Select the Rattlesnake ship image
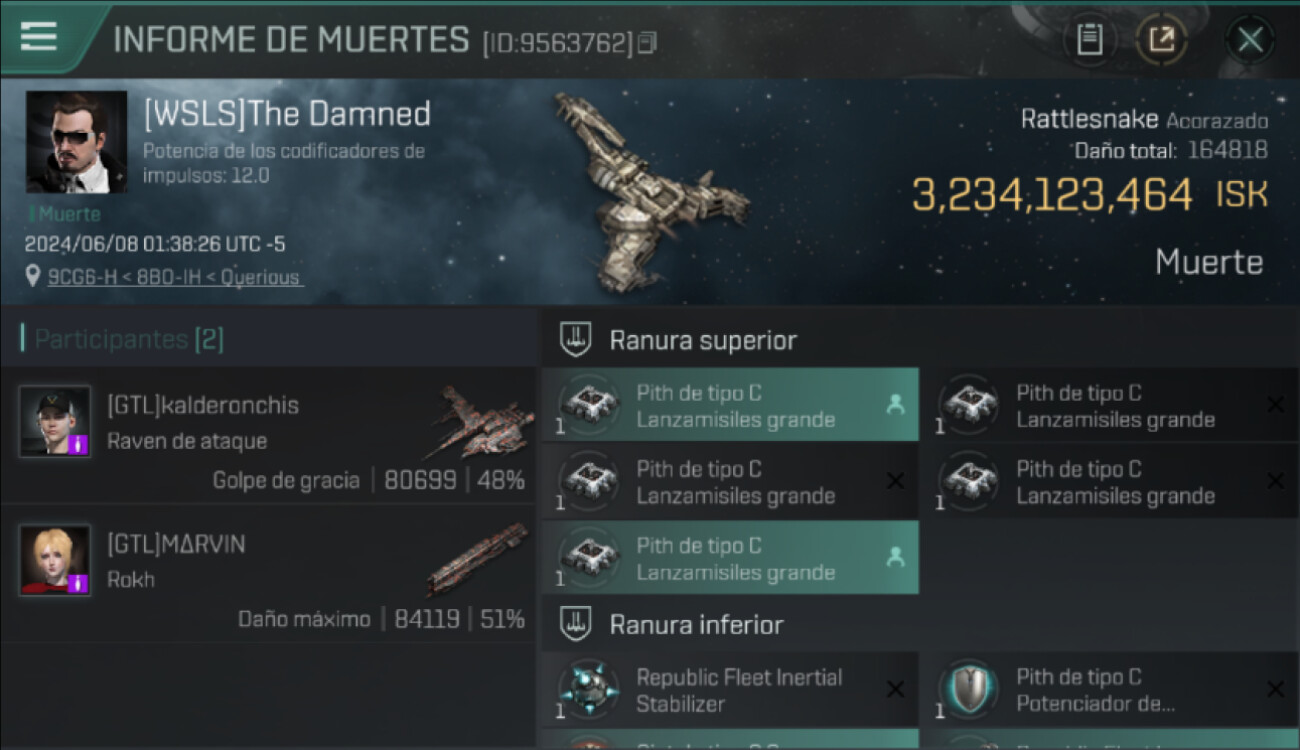Viewport: 1300px width, 750px height. pos(650,192)
